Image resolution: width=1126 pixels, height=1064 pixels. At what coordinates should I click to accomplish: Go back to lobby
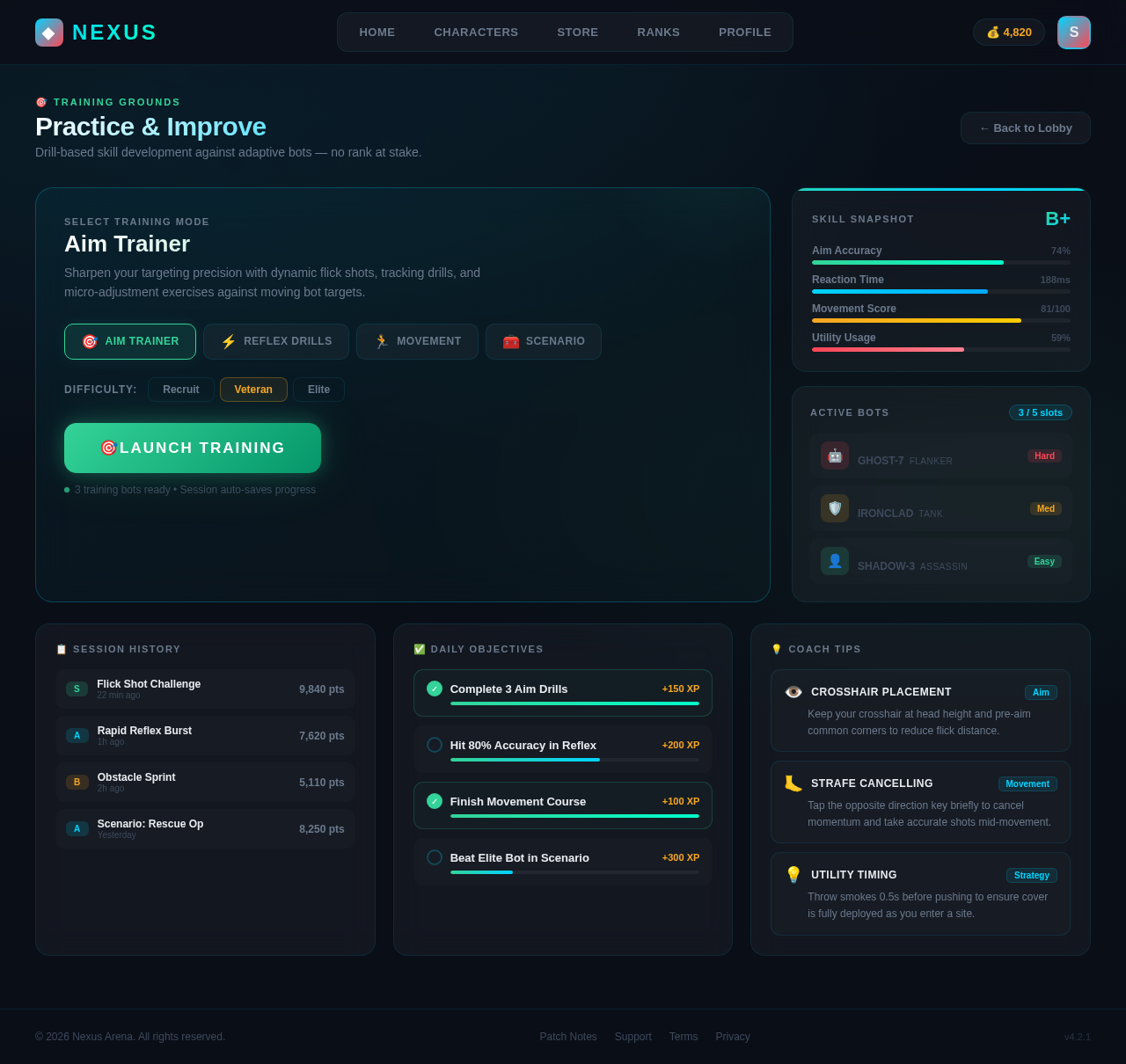click(x=1025, y=128)
